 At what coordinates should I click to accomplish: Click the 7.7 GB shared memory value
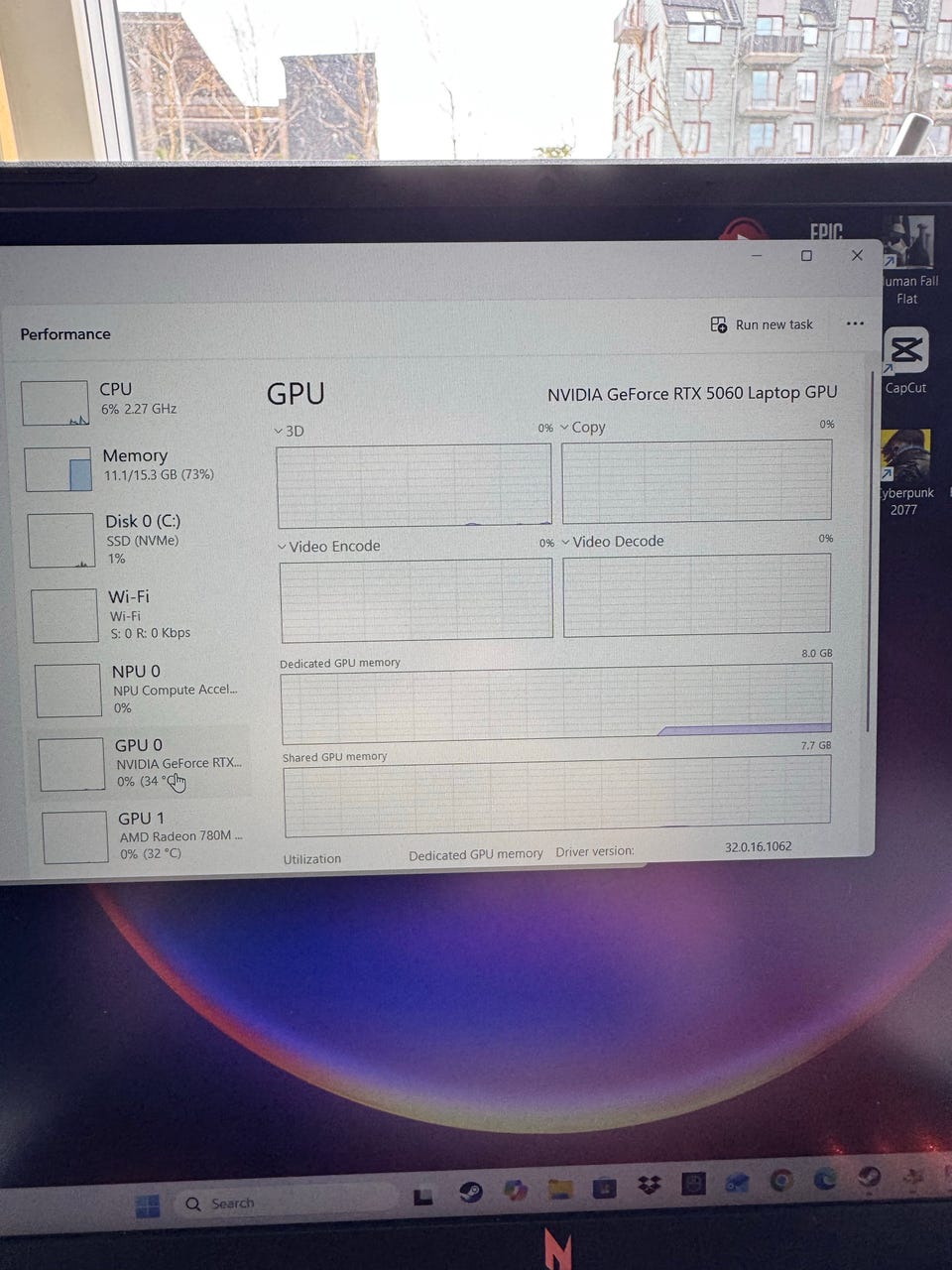(x=816, y=745)
